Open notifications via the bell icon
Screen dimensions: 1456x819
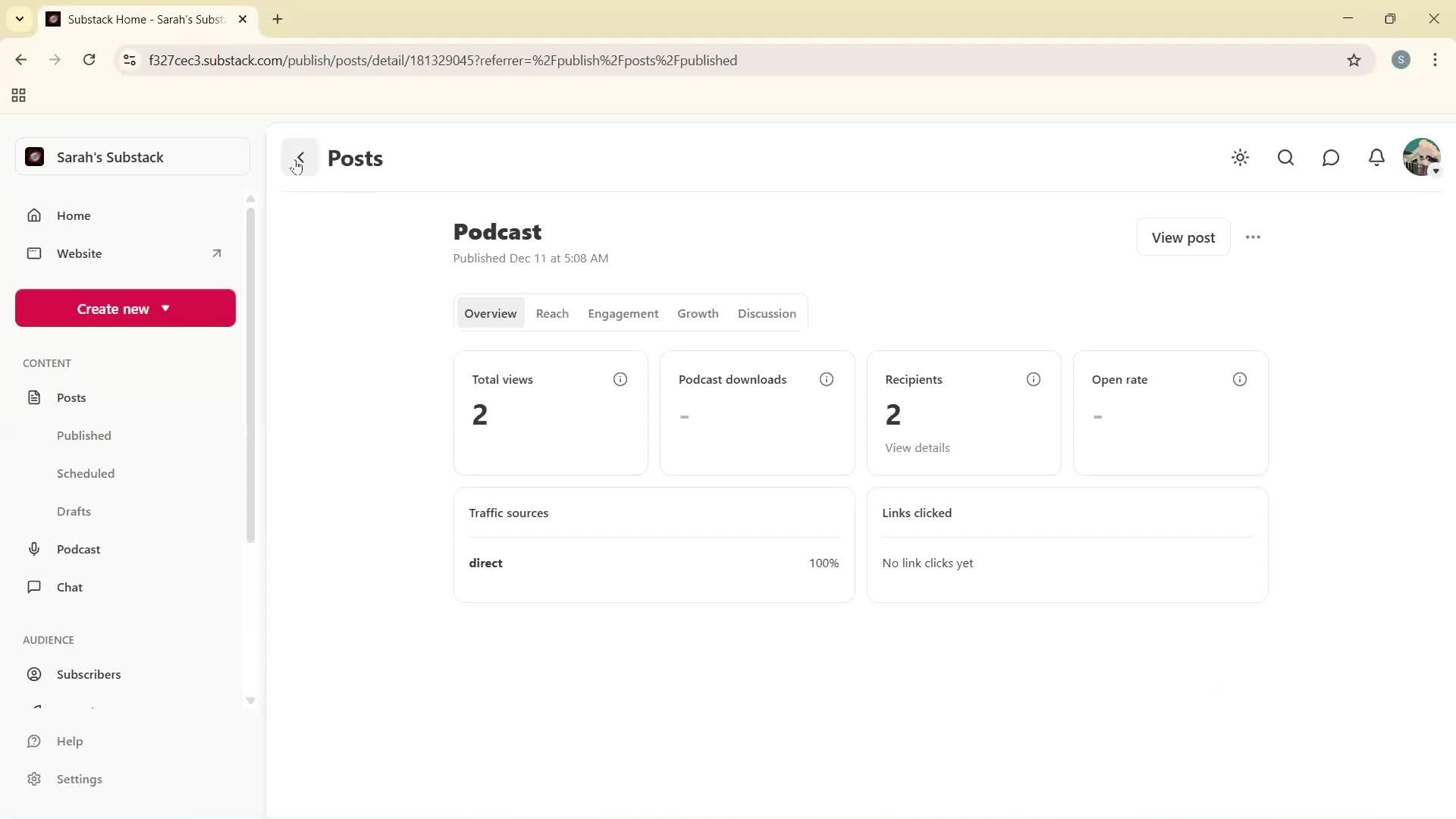pyautogui.click(x=1376, y=157)
